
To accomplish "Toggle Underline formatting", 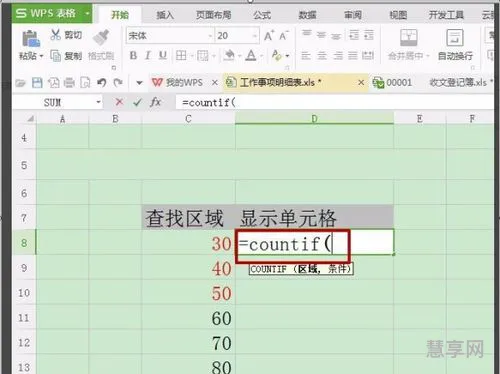I will (163, 55).
